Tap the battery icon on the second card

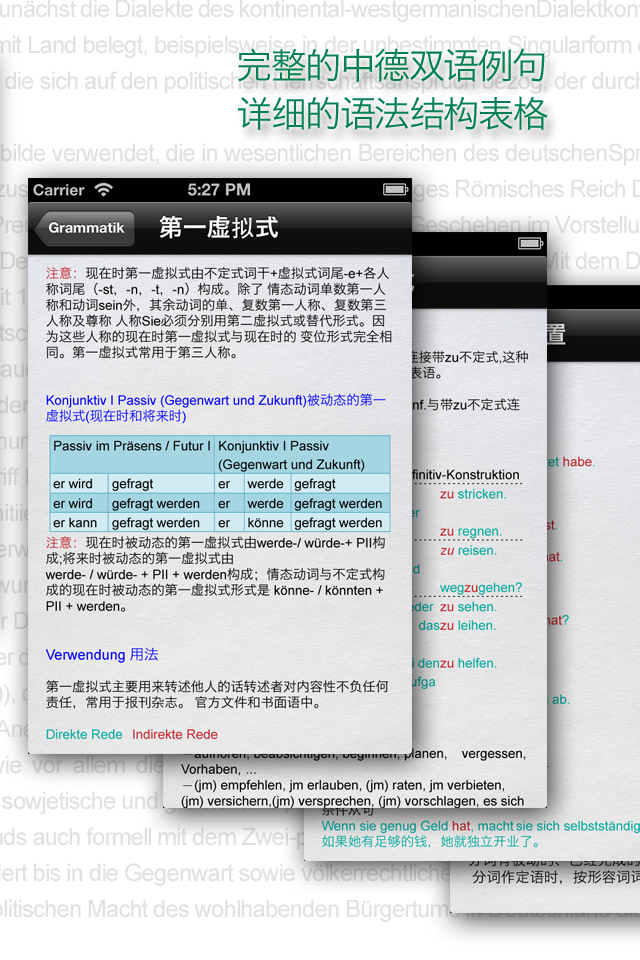(x=530, y=243)
